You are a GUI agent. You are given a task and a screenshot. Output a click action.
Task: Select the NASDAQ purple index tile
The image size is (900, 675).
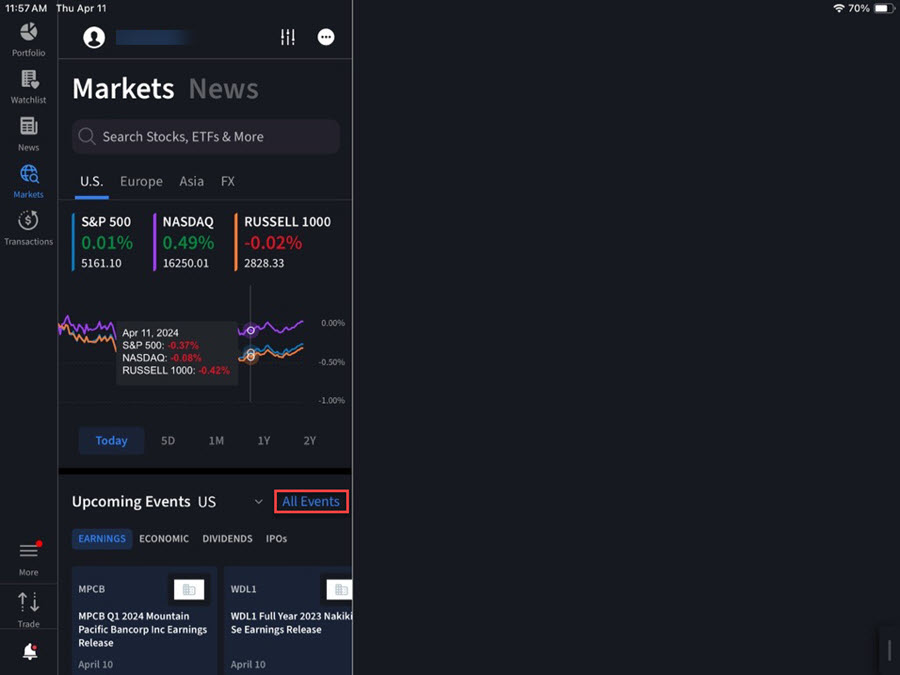[x=188, y=242]
